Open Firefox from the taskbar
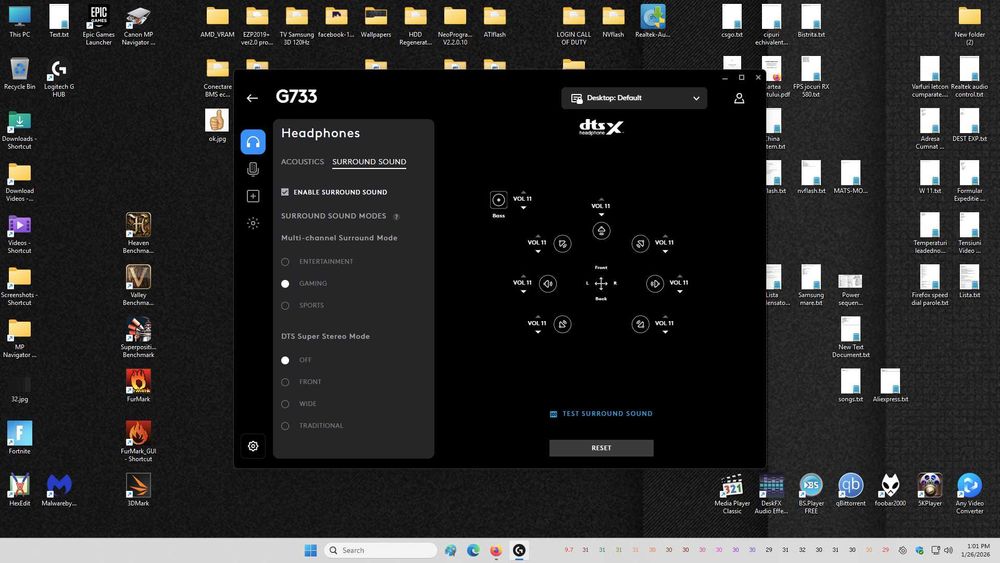Image resolution: width=1000 pixels, height=563 pixels. click(496, 550)
